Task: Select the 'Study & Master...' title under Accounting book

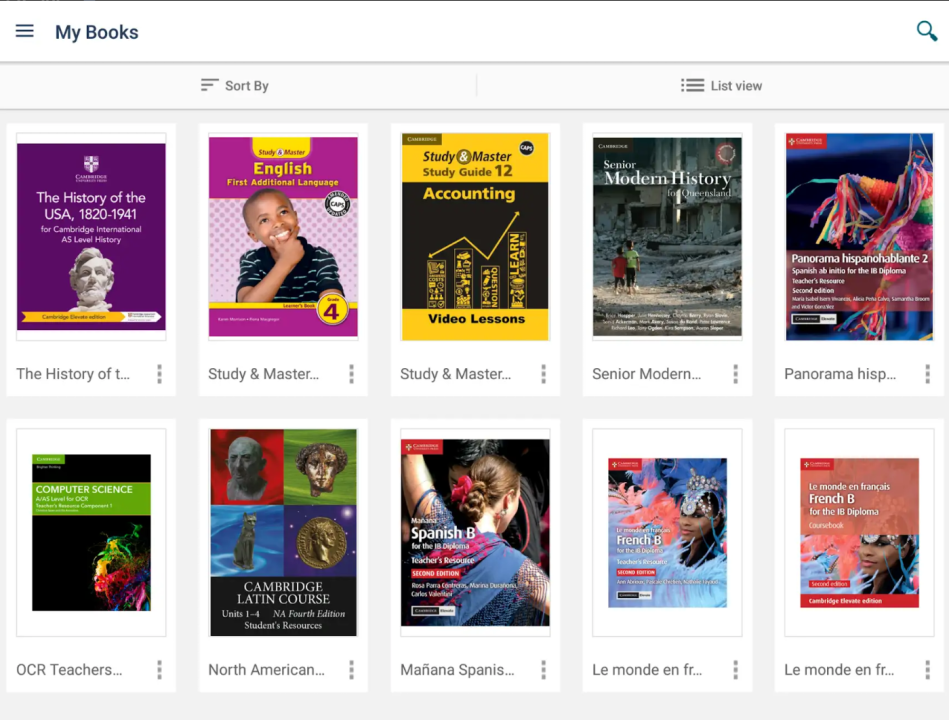Action: [455, 374]
